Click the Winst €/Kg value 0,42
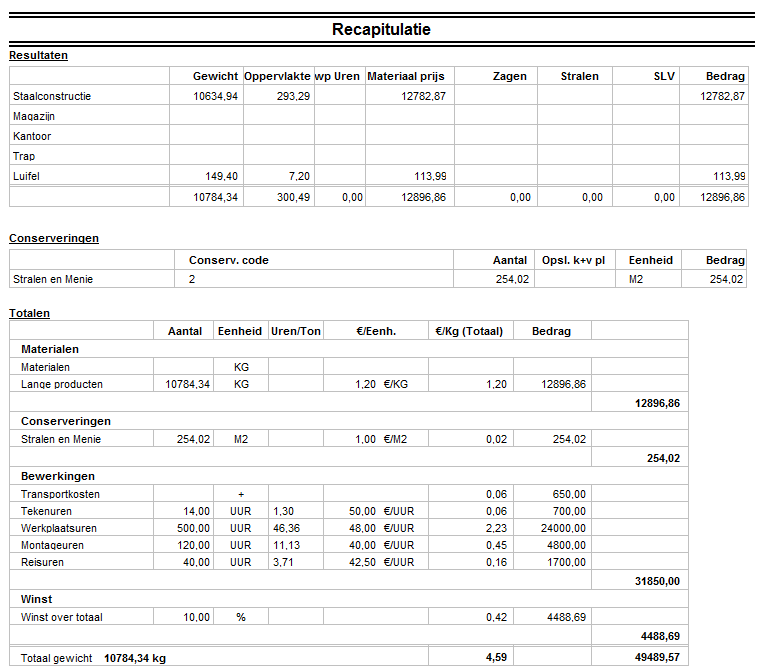The width and height of the screenshot is (762, 668). (x=496, y=617)
